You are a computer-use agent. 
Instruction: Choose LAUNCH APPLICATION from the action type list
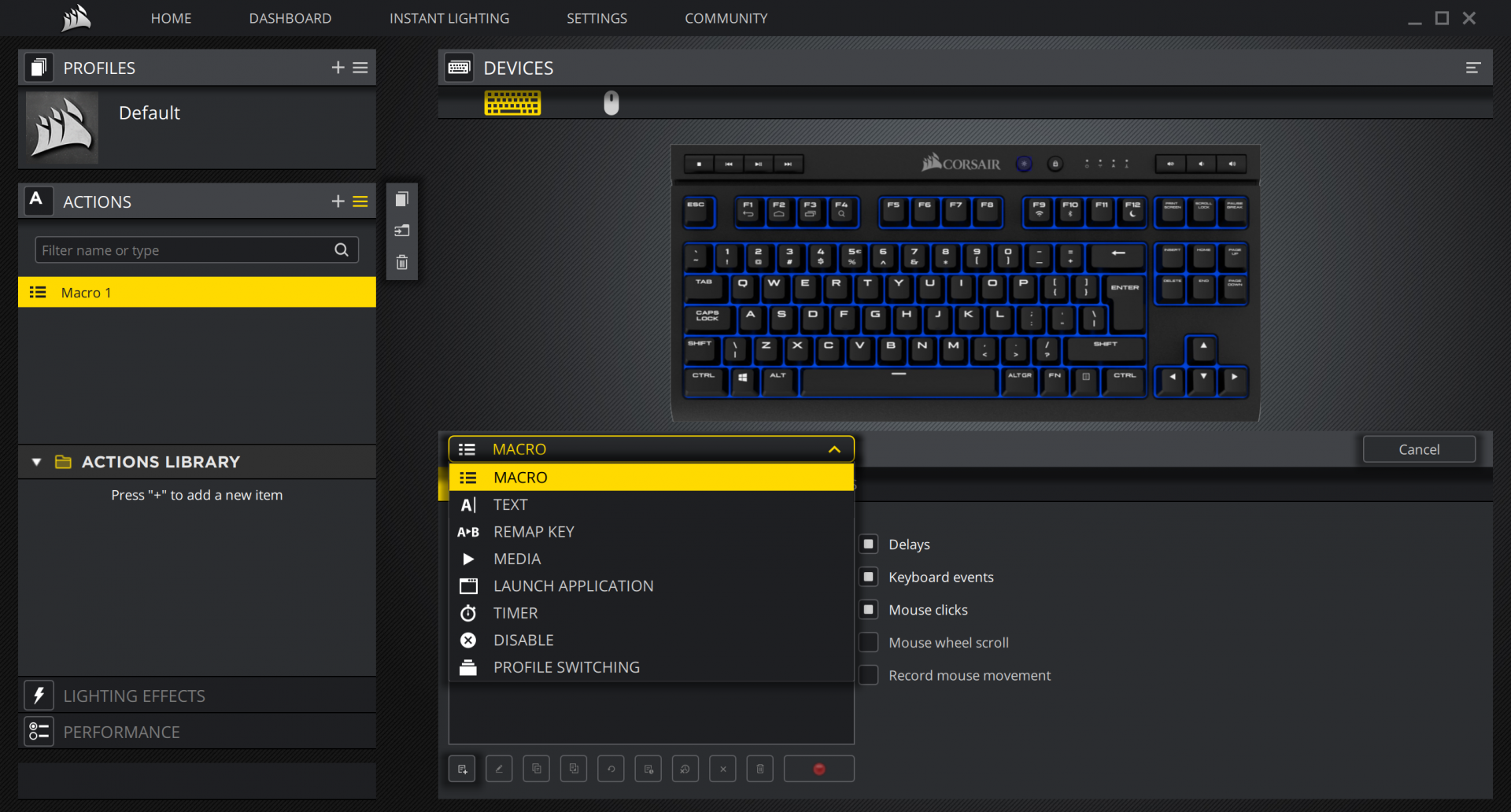[652, 586]
